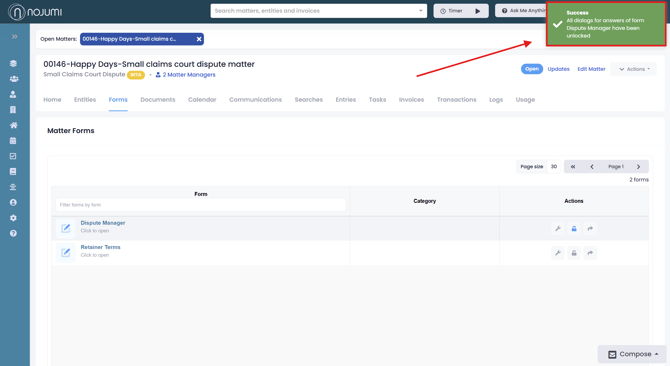Click Ask Me Anything button
This screenshot has height=366, width=670.
tap(521, 11)
